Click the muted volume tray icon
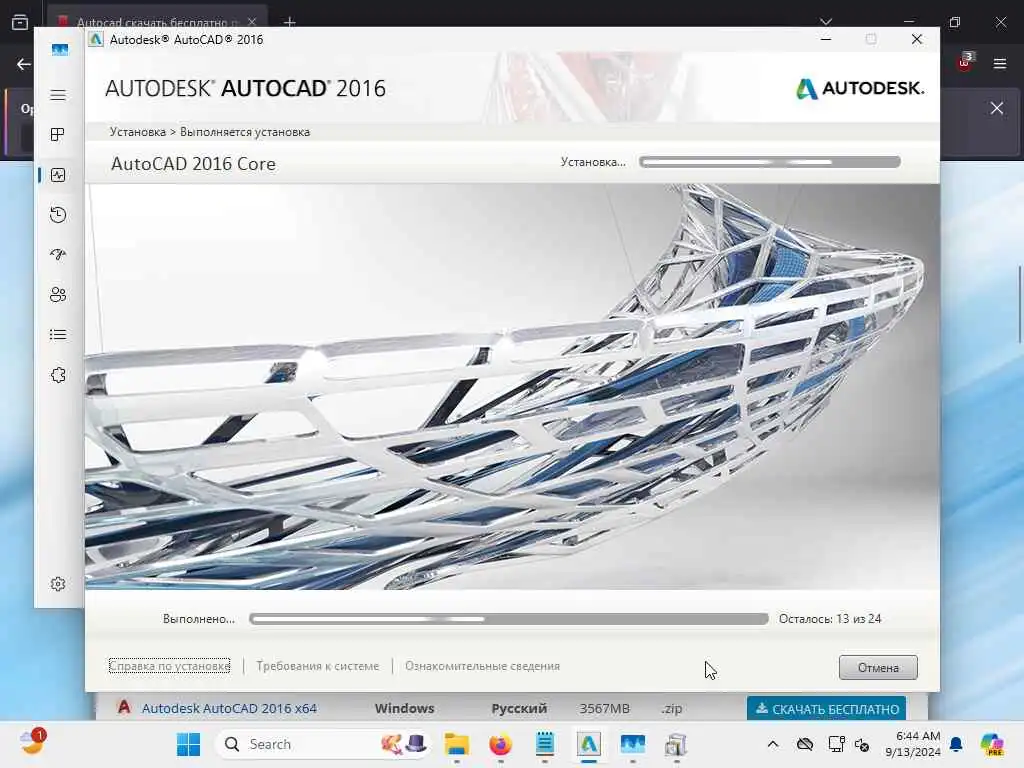1024x768 pixels. (862, 744)
